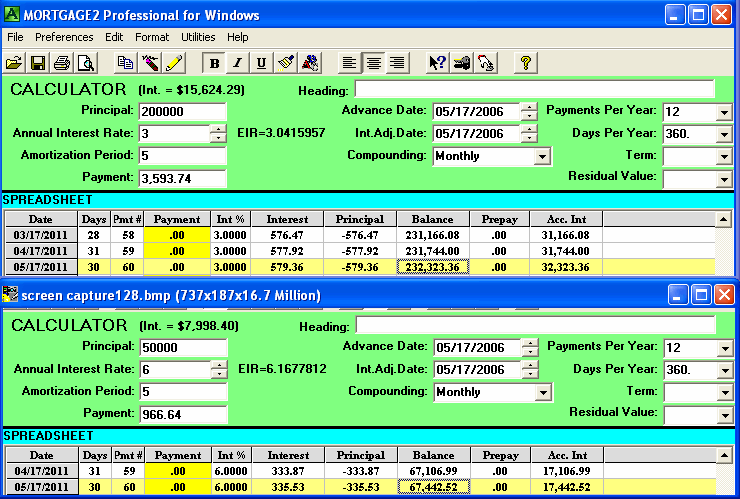Image resolution: width=740 pixels, height=499 pixels.
Task: Click the Payment field showing 3,593.74
Action: coord(183,178)
